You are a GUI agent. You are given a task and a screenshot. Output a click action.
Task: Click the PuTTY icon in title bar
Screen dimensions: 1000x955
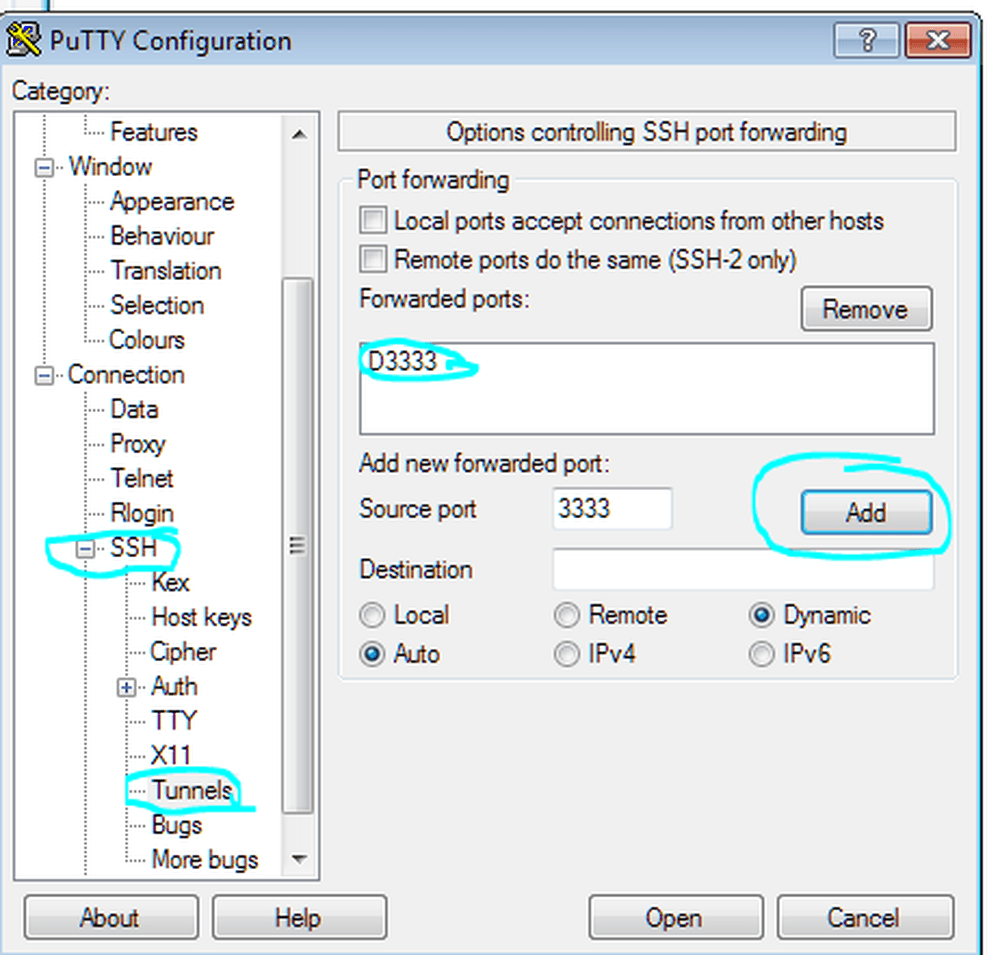coord(23,40)
